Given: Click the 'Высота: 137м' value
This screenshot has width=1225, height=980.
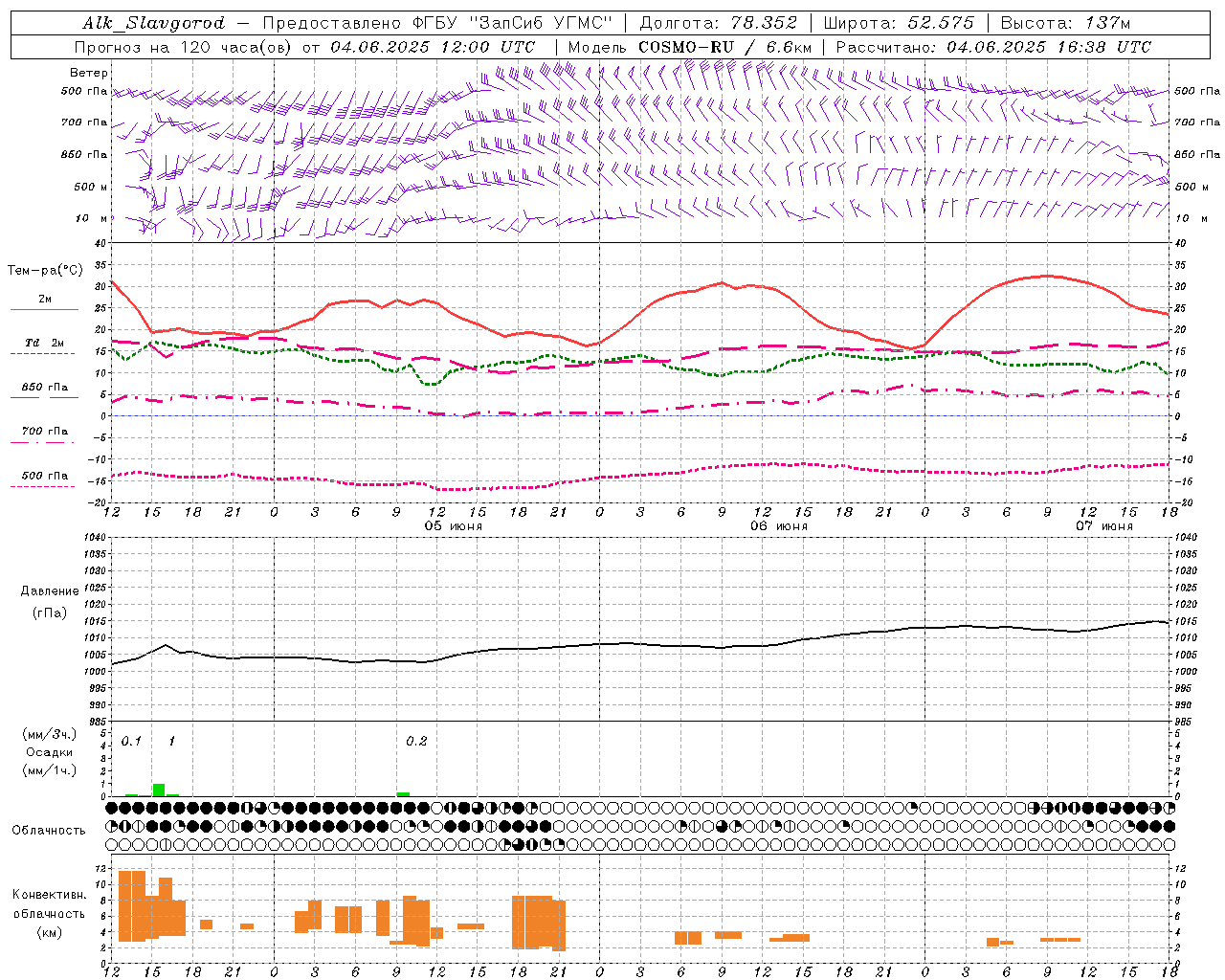Looking at the screenshot, I should 1065,23.
